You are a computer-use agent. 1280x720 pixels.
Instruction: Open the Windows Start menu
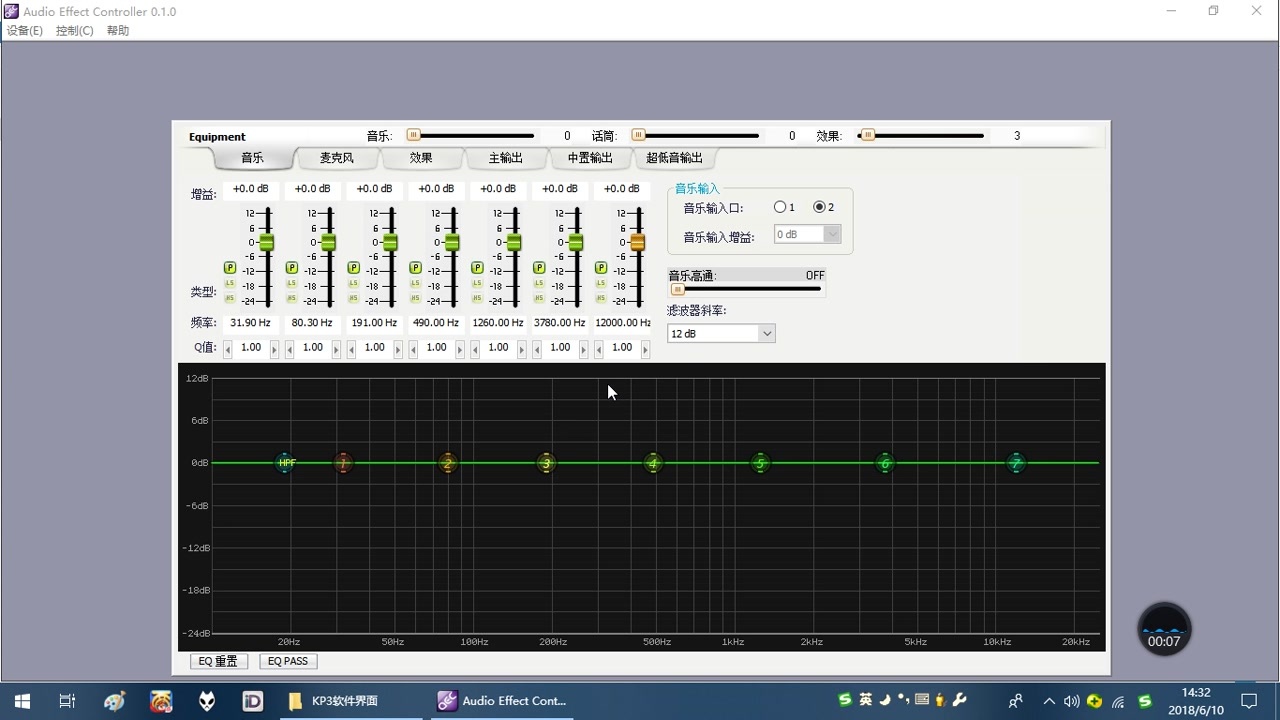[x=22, y=701]
